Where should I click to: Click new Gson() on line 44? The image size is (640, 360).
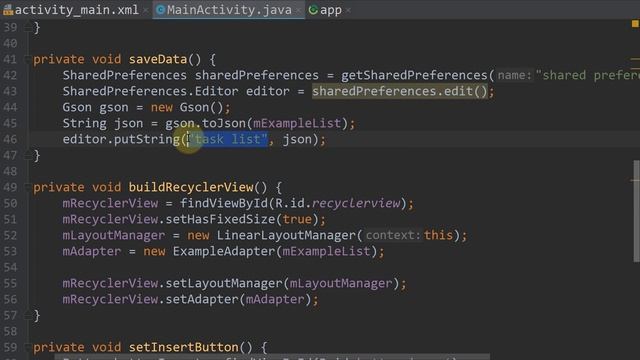187,107
